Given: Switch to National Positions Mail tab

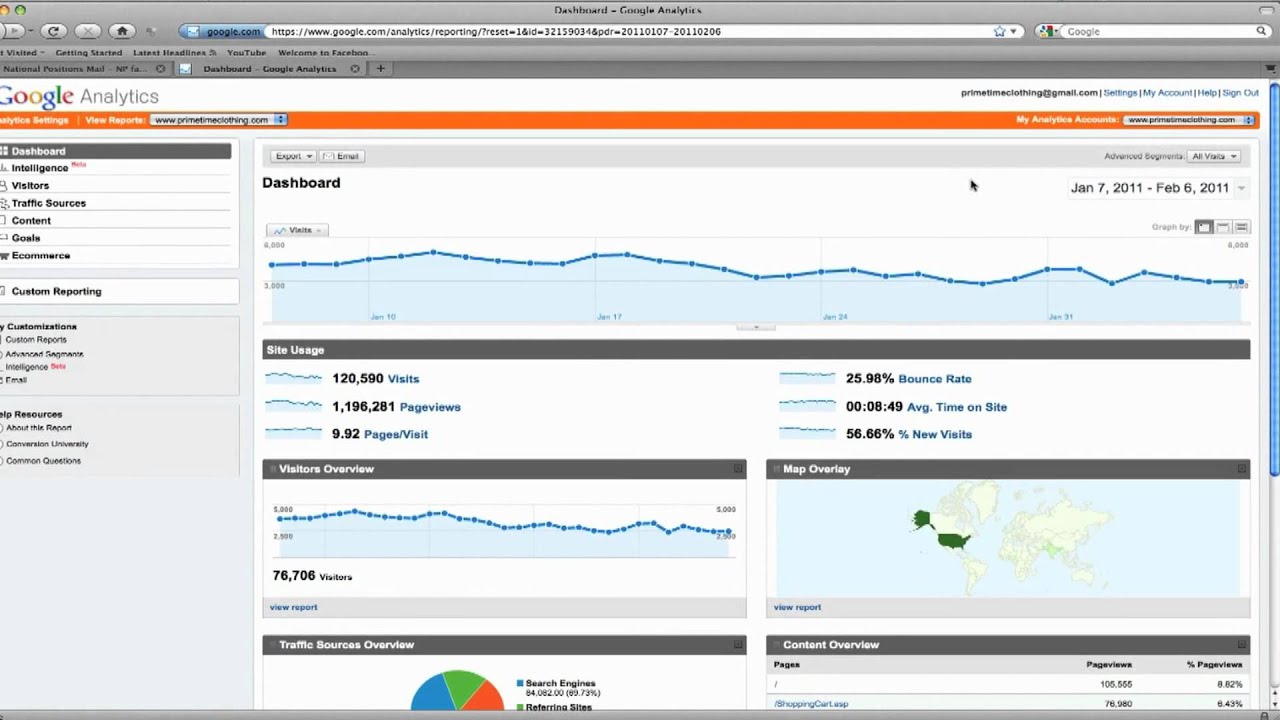Looking at the screenshot, I should coord(75,69).
